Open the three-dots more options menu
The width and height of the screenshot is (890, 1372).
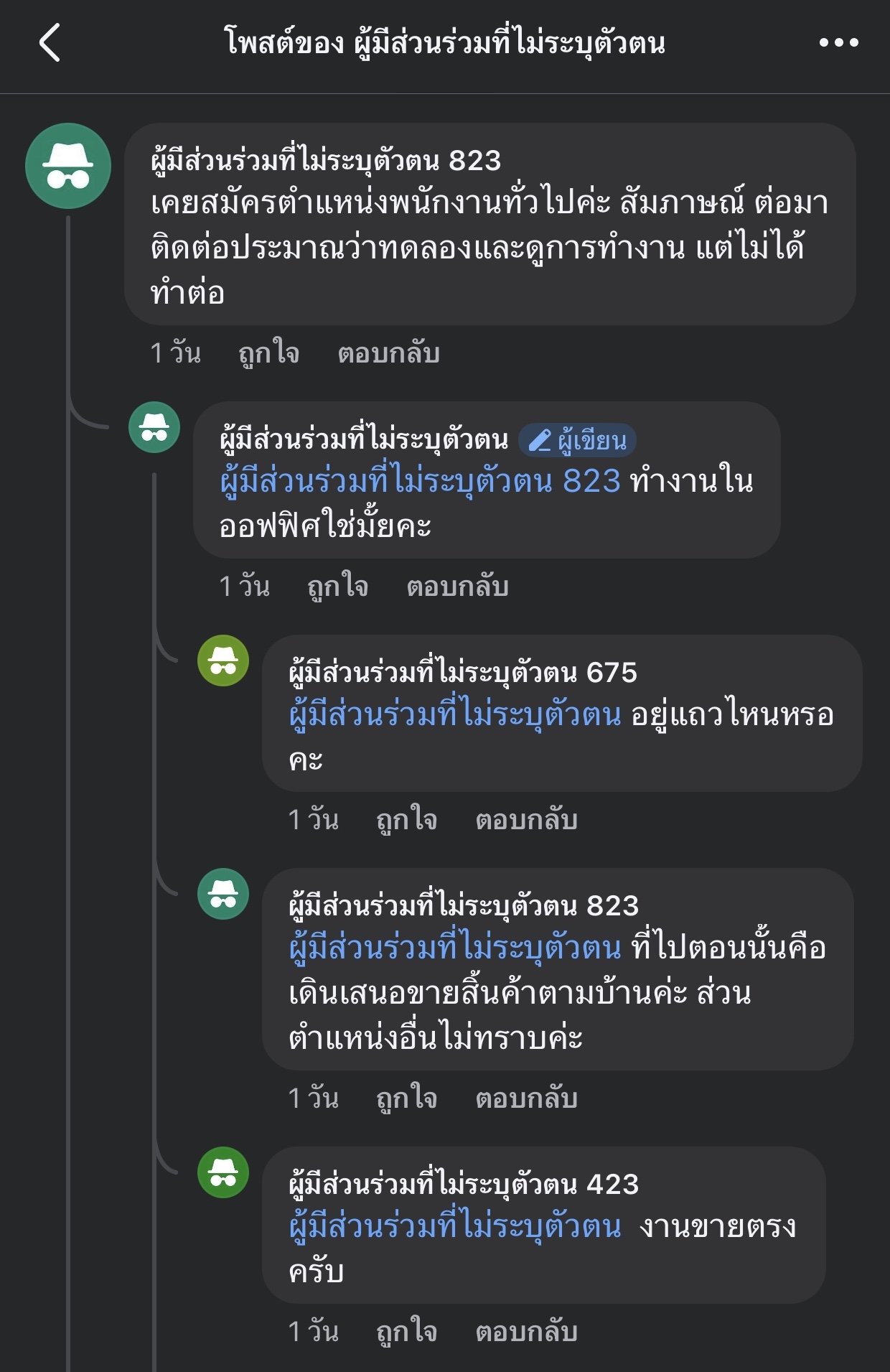coord(838,43)
